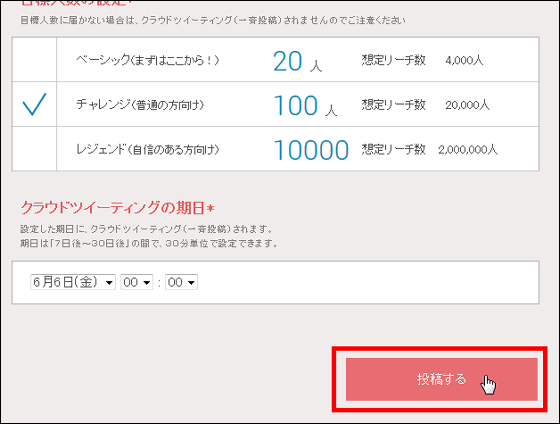The height and width of the screenshot is (424, 560).
Task: Click the レジェンド(自信のある方向け) label
Action: [148, 149]
